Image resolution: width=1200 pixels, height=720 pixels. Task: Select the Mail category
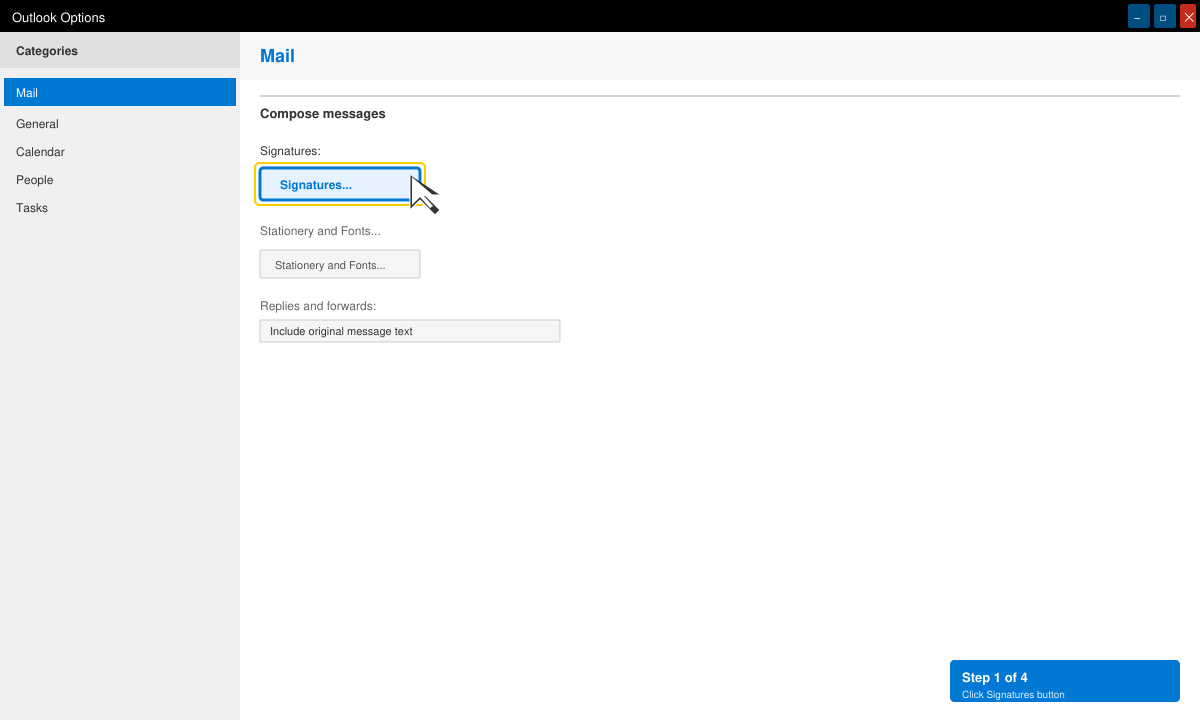120,92
